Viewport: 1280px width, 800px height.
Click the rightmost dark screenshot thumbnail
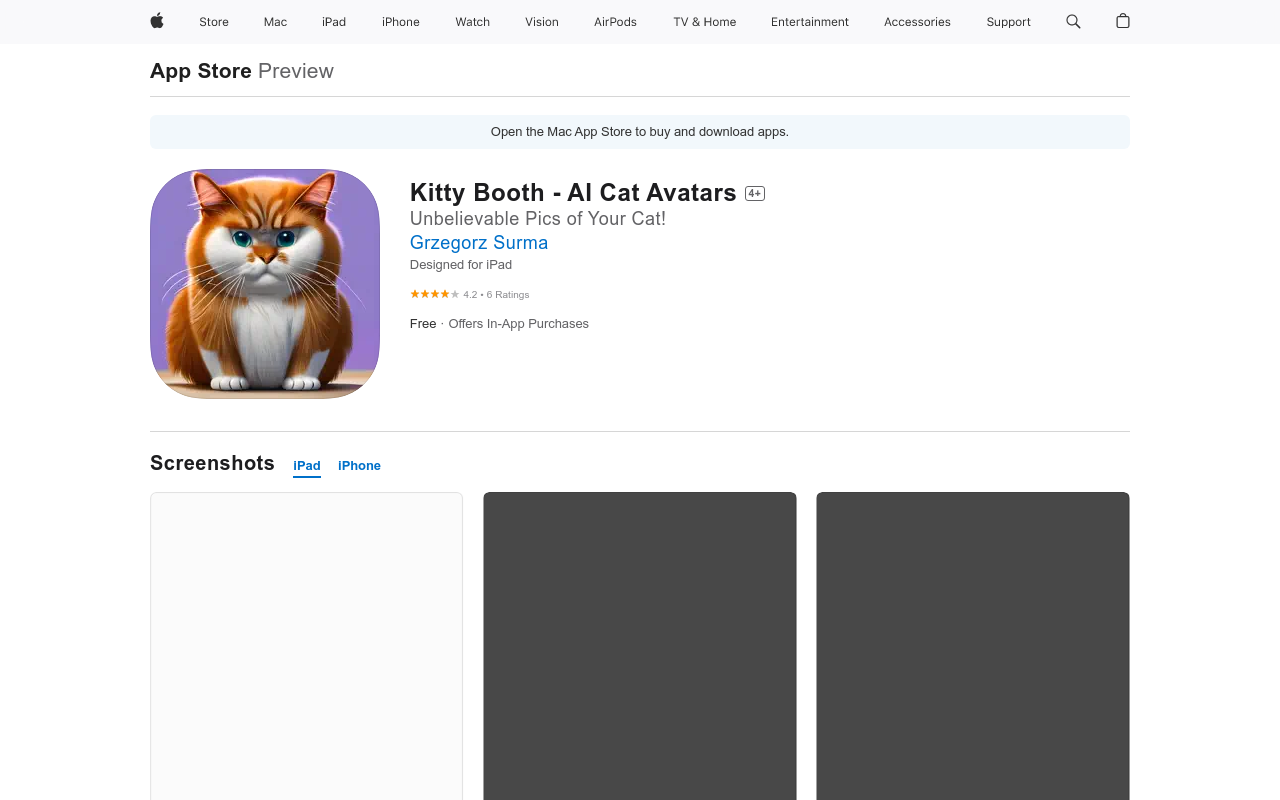coord(973,646)
